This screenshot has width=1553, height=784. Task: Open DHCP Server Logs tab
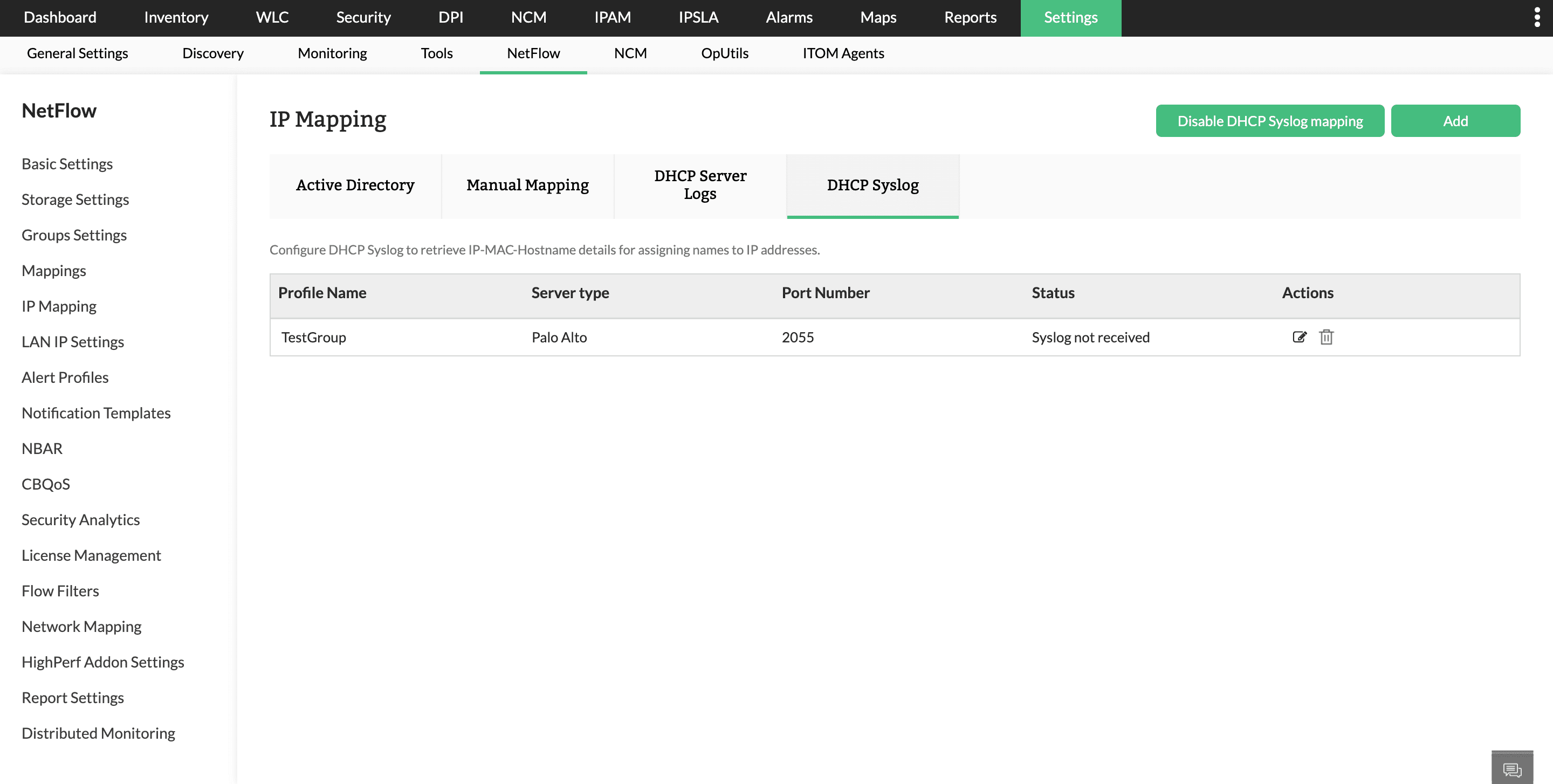coord(700,185)
